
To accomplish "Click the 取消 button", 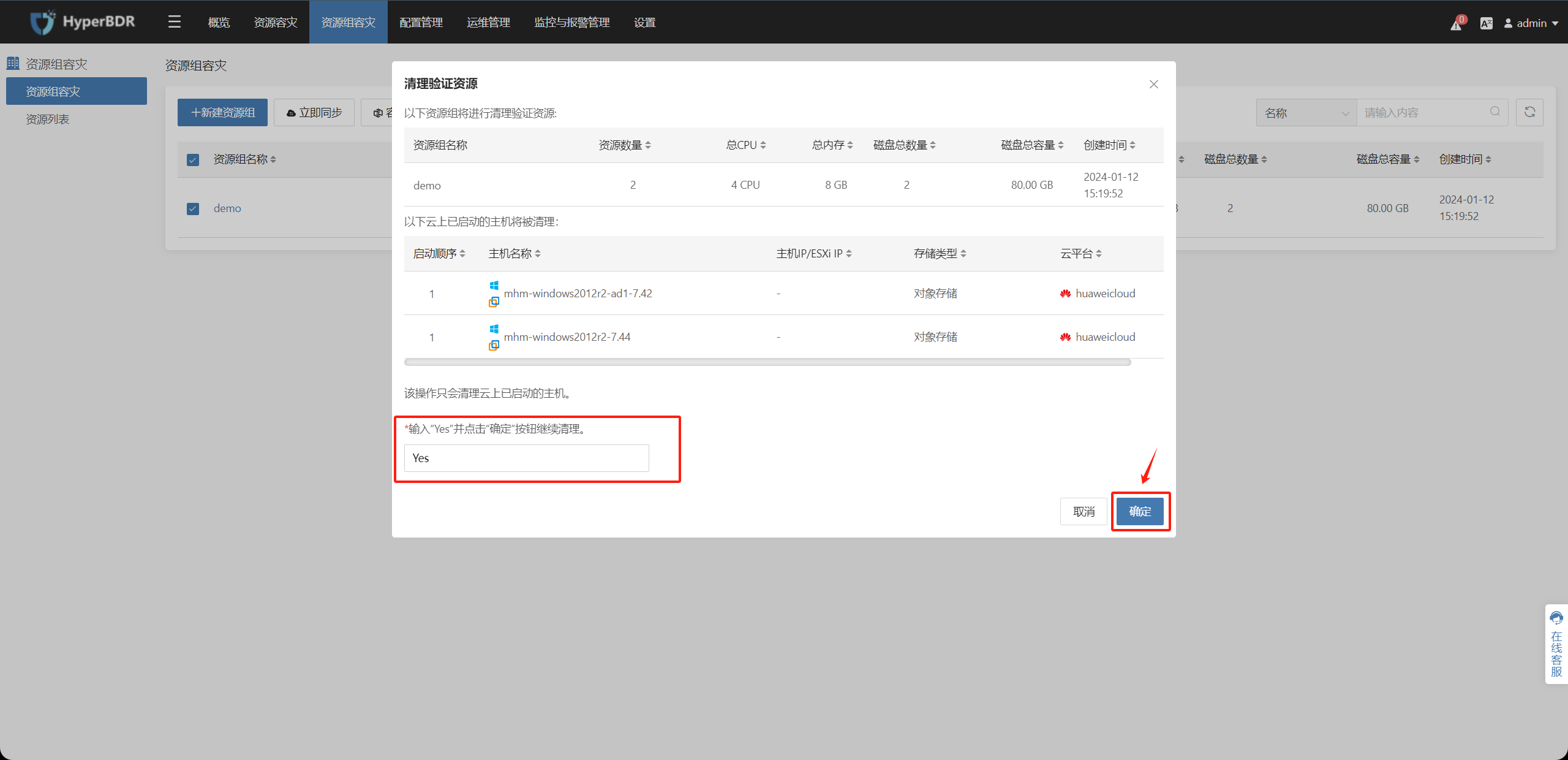I will (1084, 511).
